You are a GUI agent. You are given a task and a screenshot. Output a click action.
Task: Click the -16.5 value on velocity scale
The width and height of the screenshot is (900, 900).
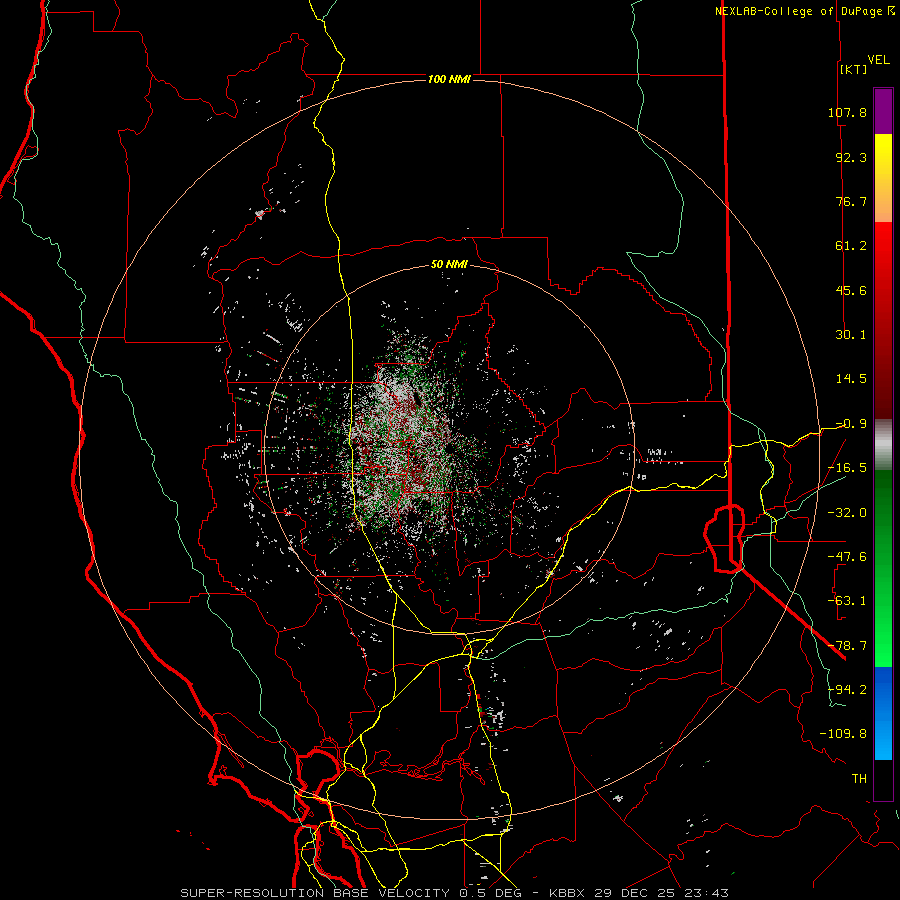(847, 468)
